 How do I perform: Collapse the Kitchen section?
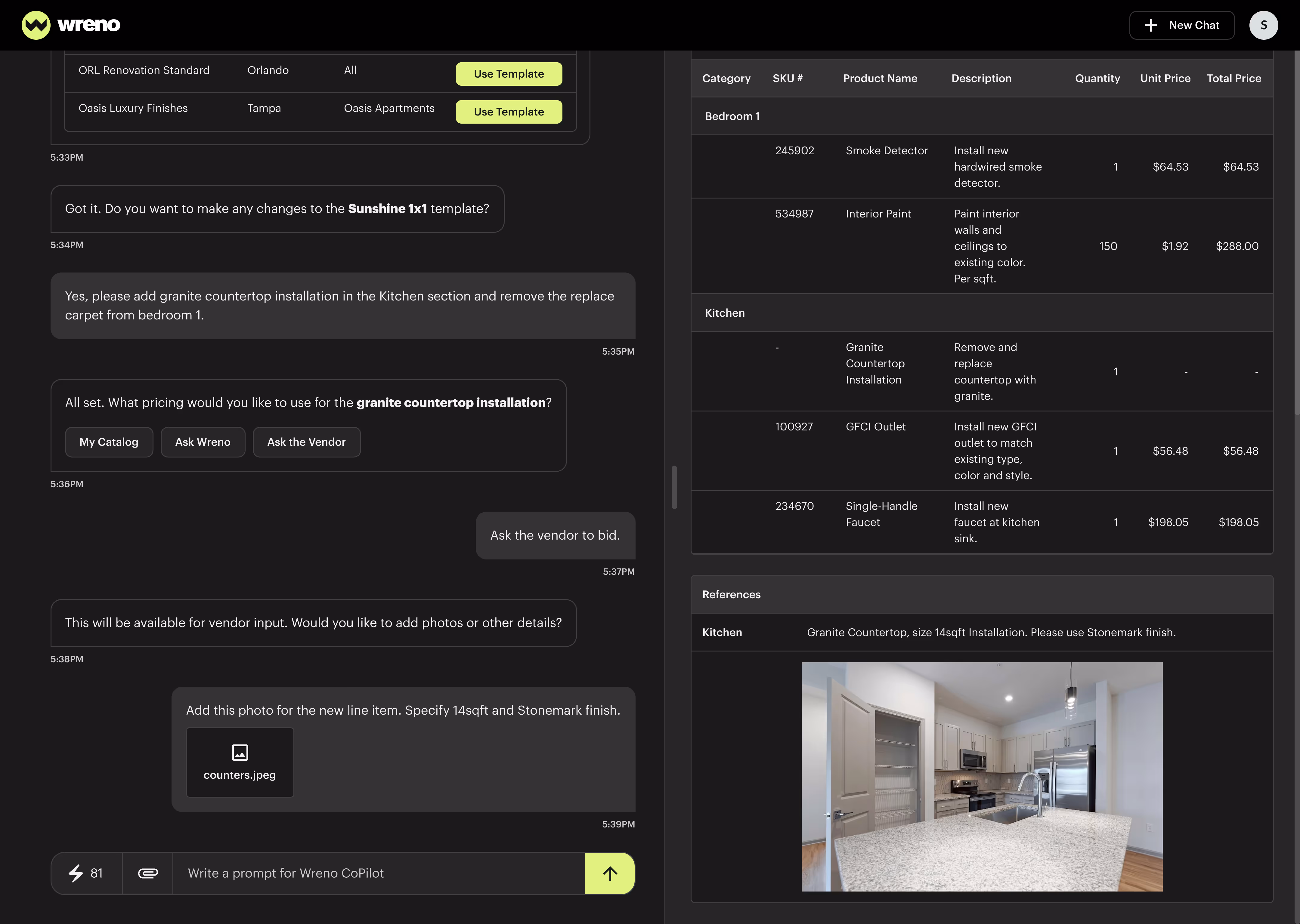725,313
